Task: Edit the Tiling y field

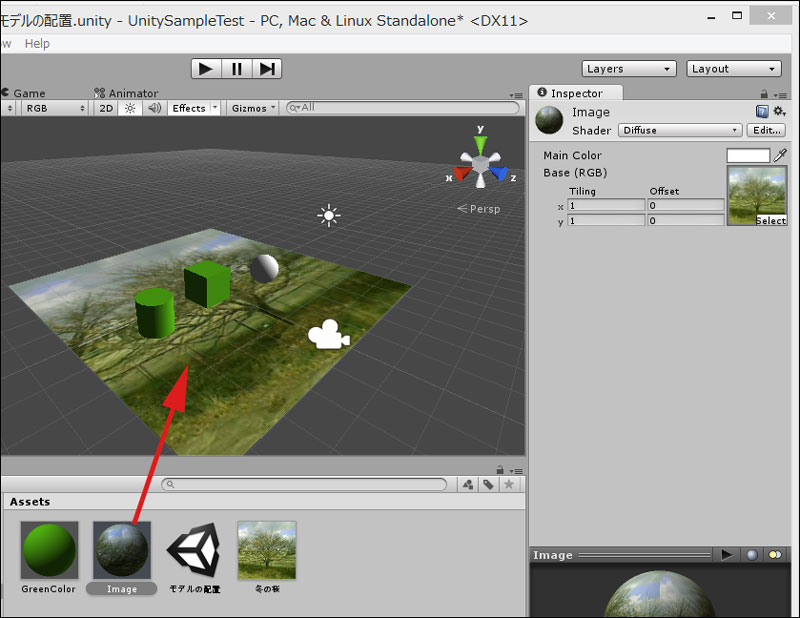Action: [x=606, y=220]
